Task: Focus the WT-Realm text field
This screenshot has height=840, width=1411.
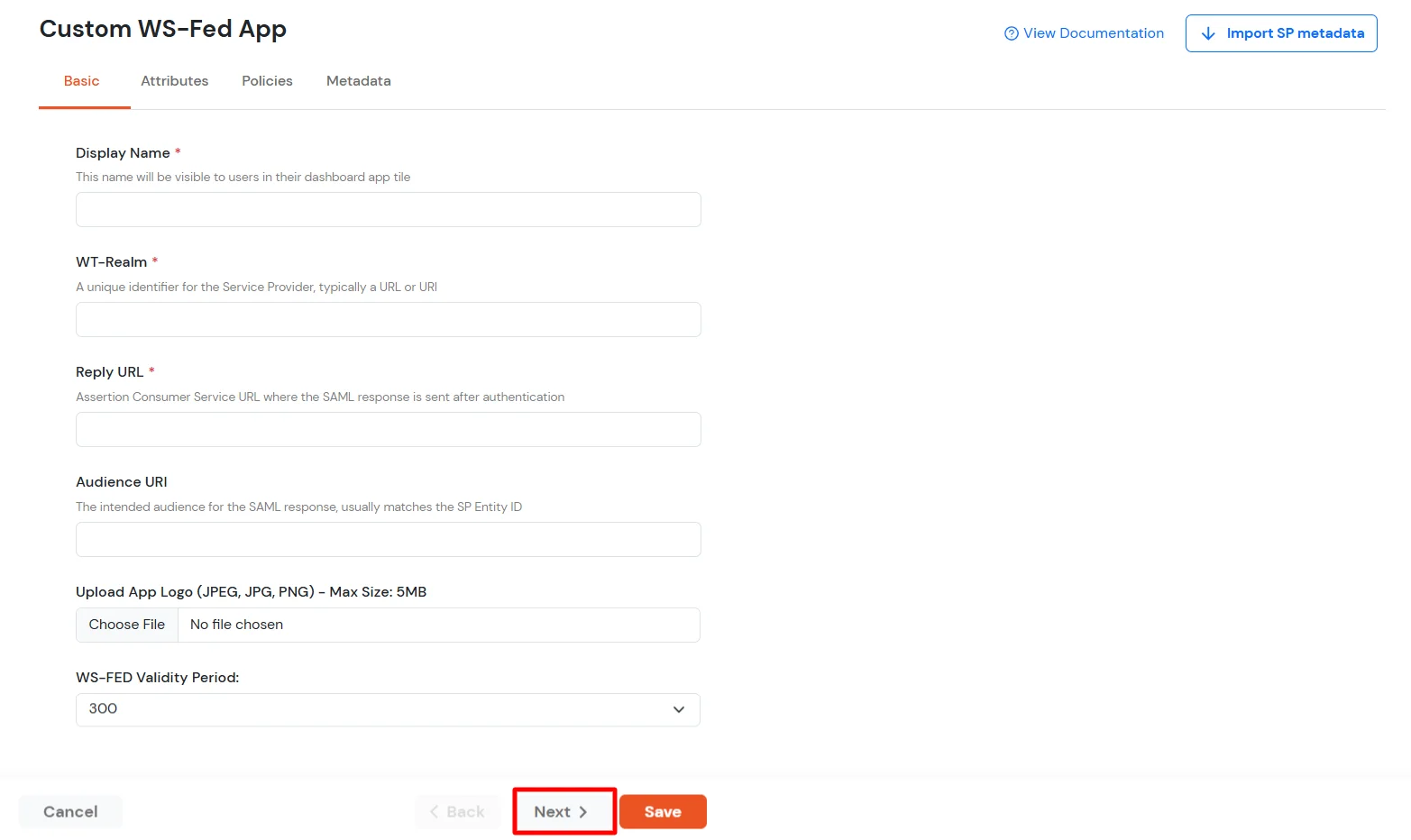Action: point(388,319)
